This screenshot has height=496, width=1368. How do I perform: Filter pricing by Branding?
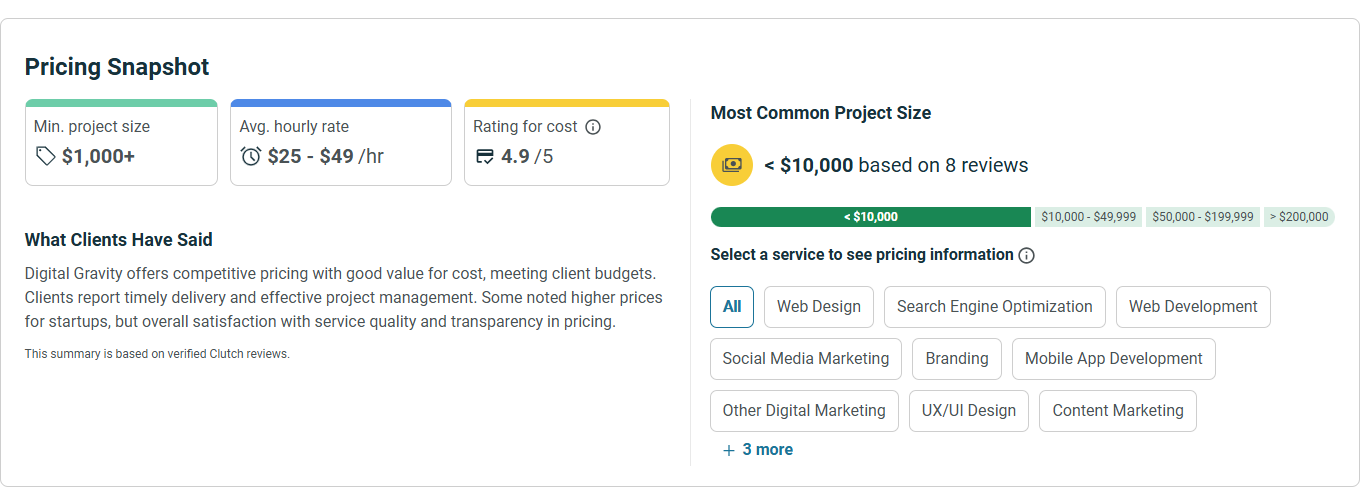(x=957, y=359)
